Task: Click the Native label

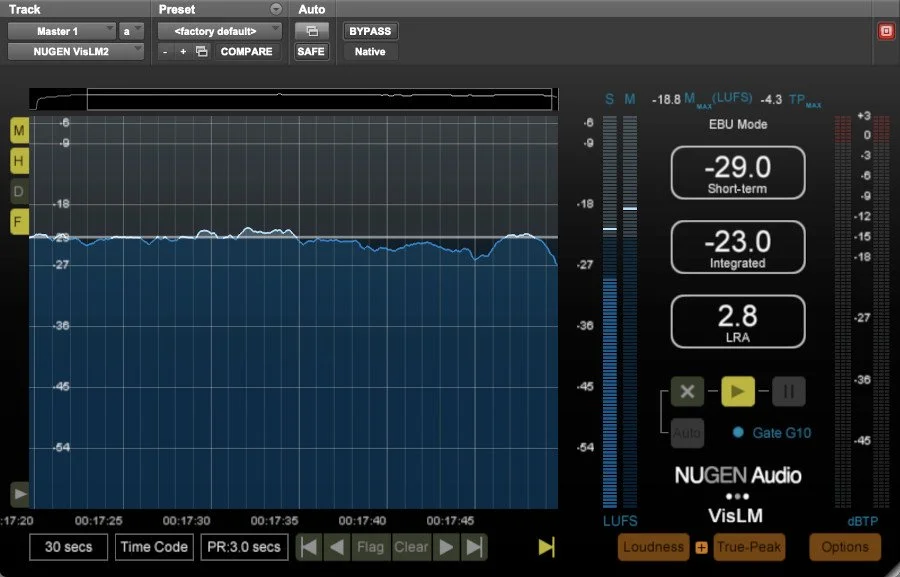Action: click(370, 51)
